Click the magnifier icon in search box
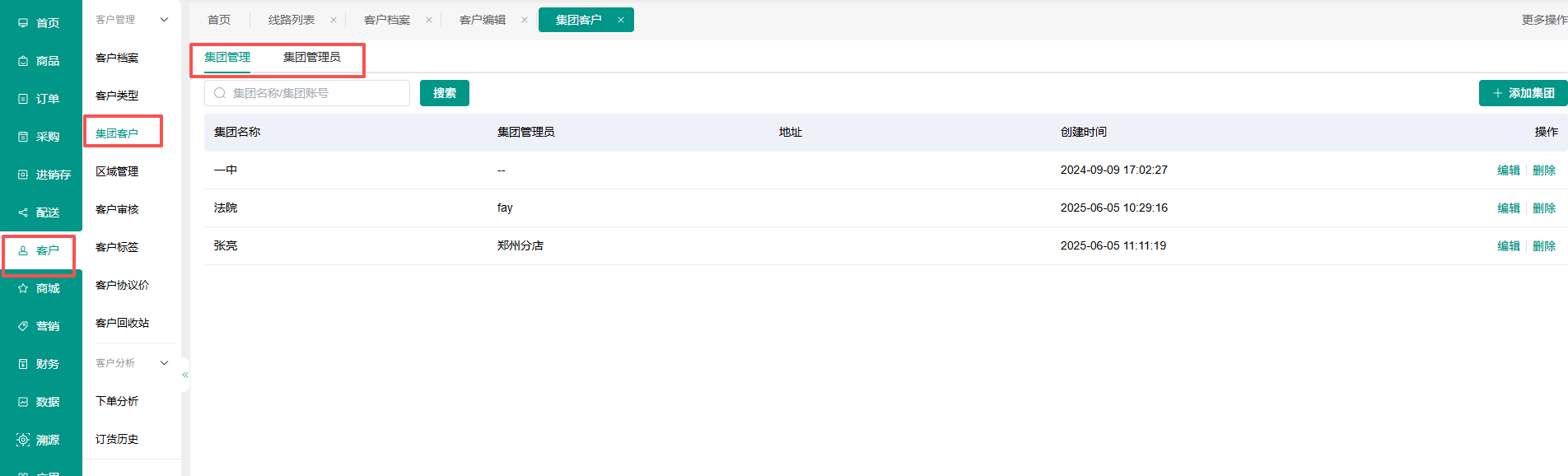The height and width of the screenshot is (476, 1568). pyautogui.click(x=220, y=93)
